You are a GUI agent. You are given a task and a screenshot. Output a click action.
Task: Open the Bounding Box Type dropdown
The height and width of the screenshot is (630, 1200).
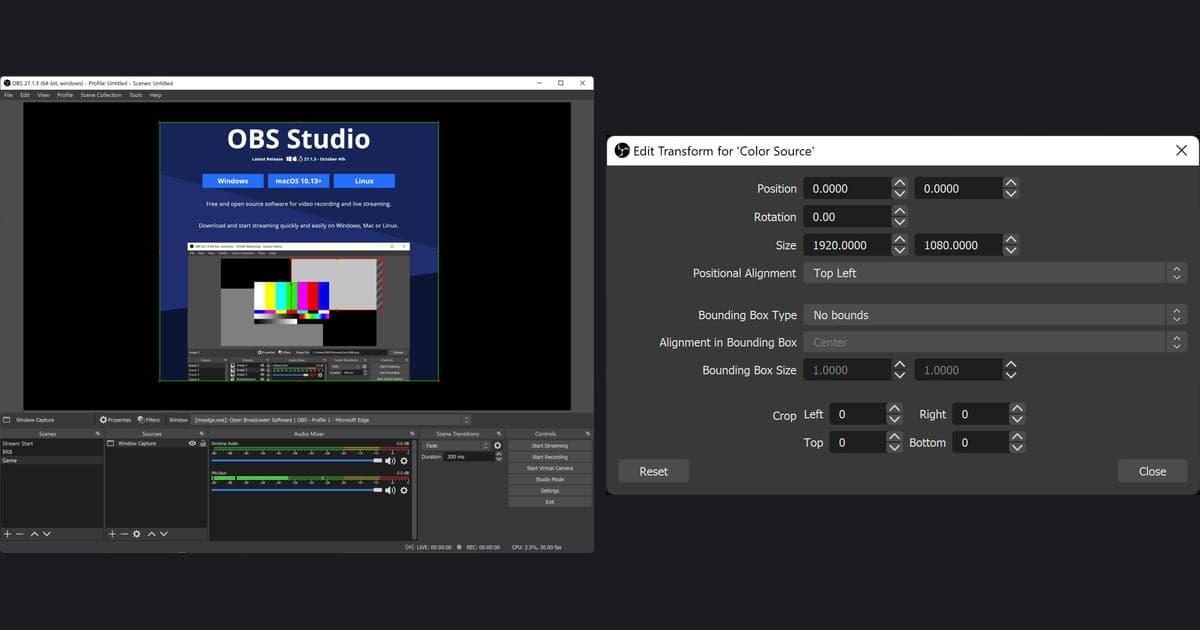pos(996,315)
